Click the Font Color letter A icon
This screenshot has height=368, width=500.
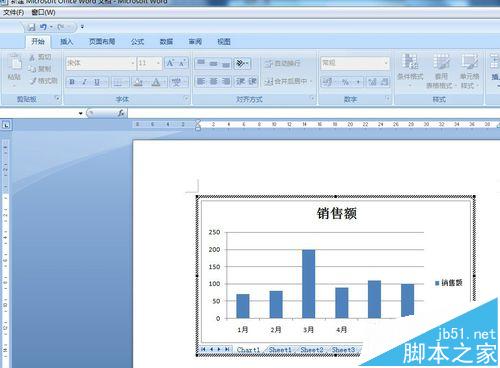pos(156,82)
